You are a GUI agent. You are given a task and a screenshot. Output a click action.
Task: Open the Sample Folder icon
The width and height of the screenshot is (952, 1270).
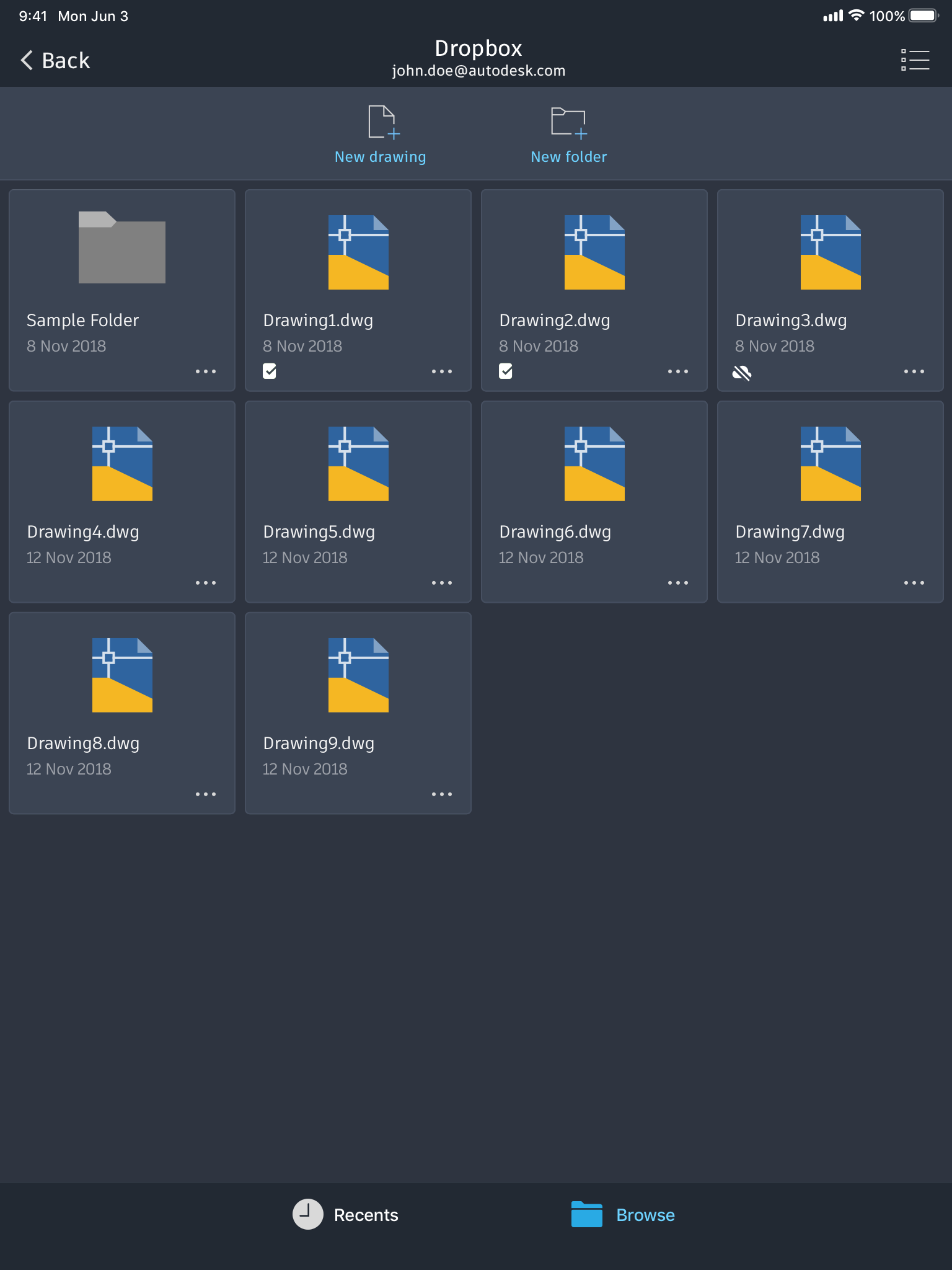point(122,247)
